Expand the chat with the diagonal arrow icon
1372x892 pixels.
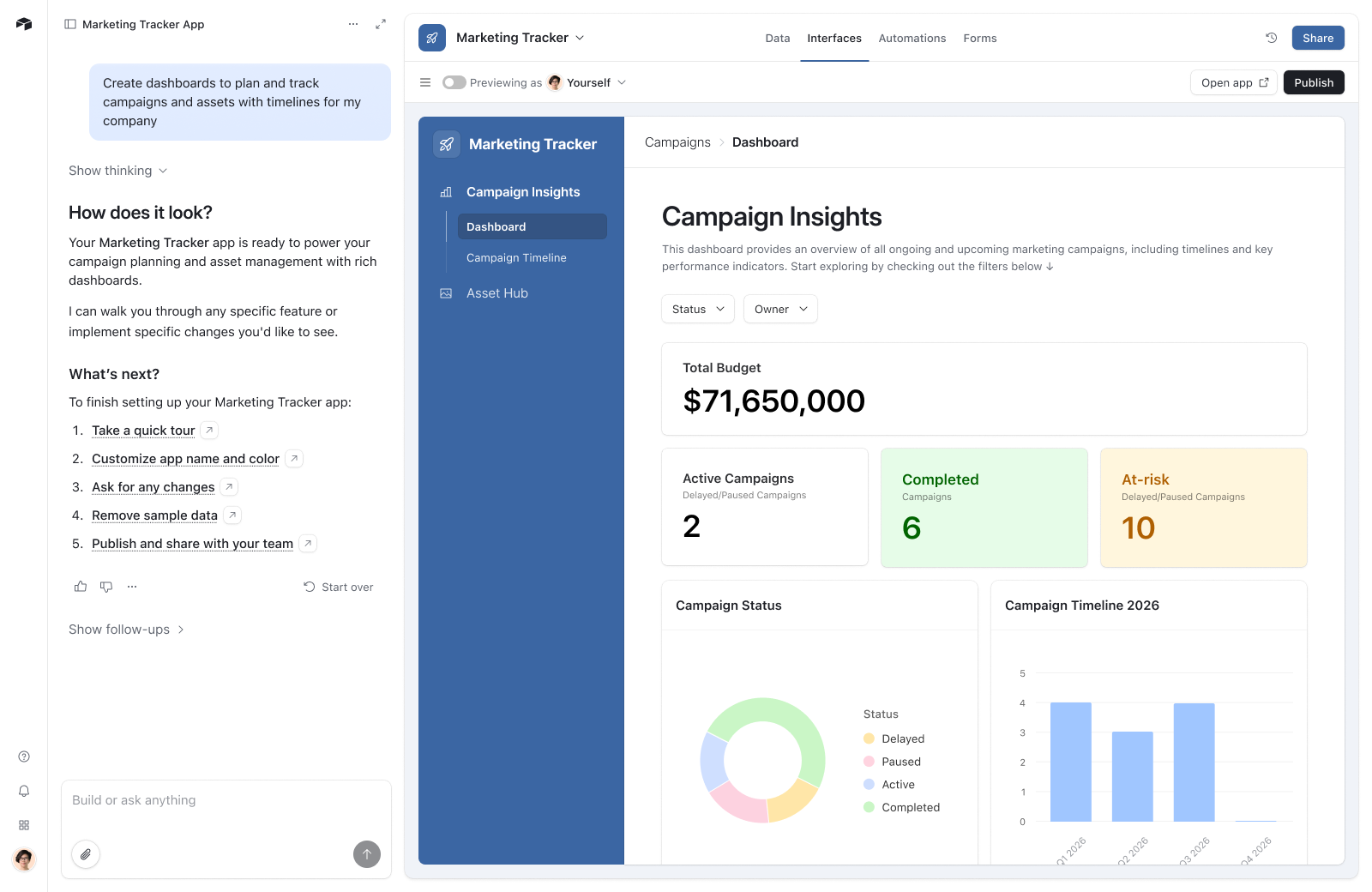pyautogui.click(x=381, y=24)
